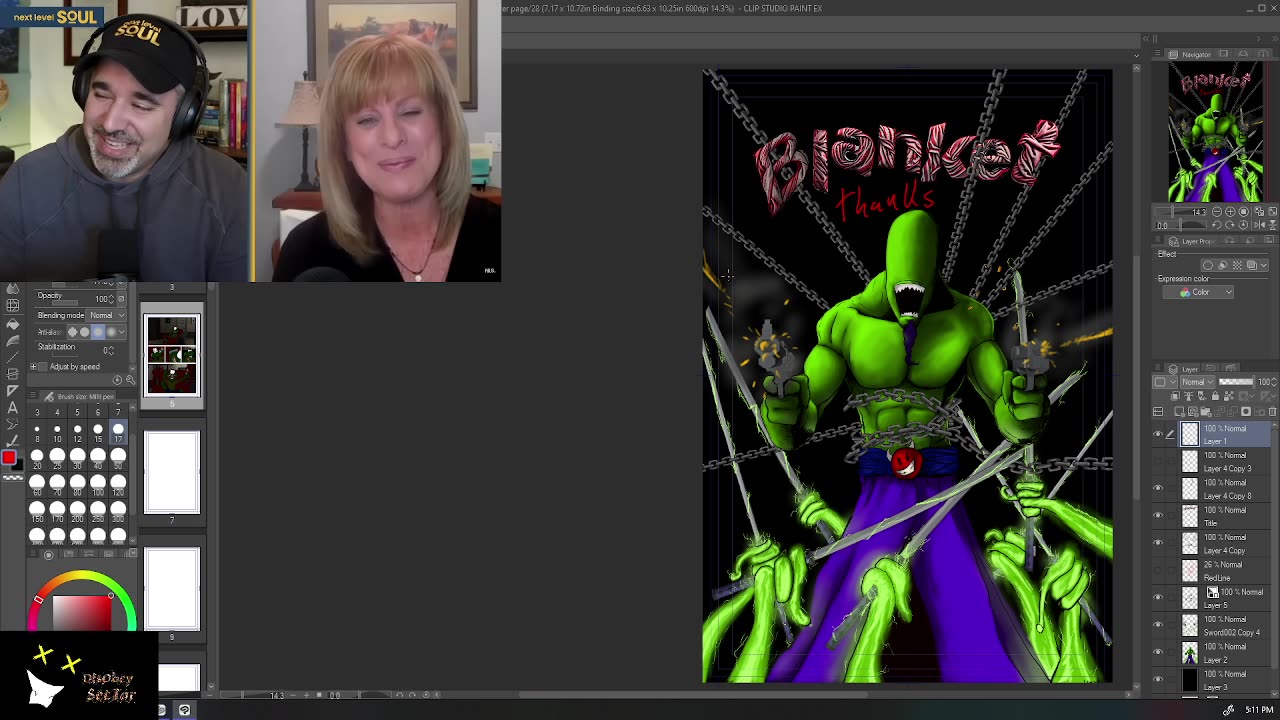Hide the black Layer 3
Screen dimensions: 1280x720
1158,680
